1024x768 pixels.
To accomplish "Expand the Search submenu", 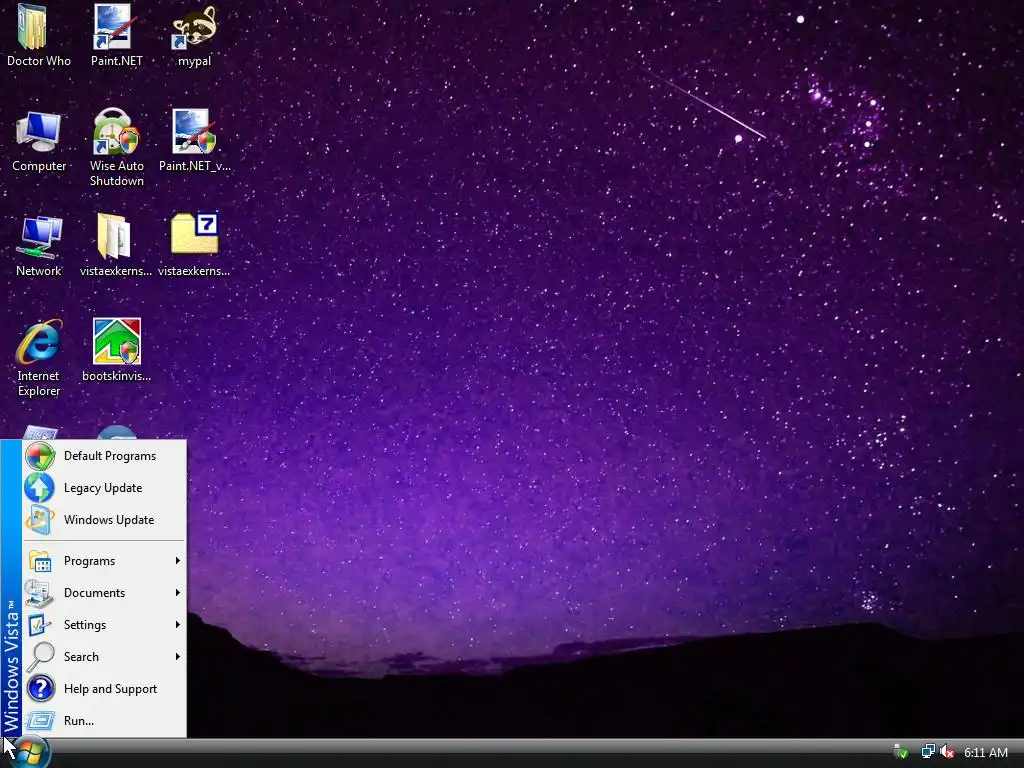I will [104, 657].
